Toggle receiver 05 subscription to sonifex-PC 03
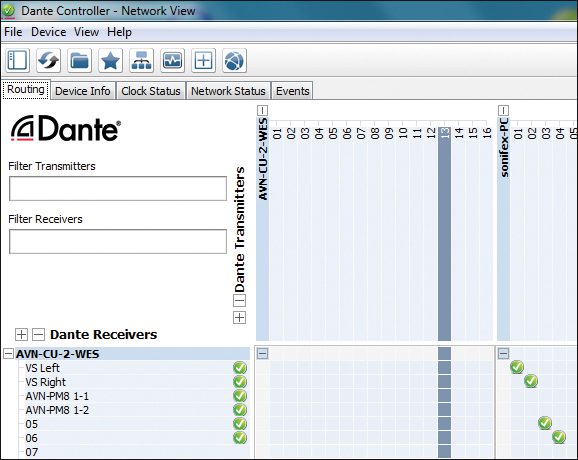Image resolution: width=578 pixels, height=460 pixels. (545, 423)
